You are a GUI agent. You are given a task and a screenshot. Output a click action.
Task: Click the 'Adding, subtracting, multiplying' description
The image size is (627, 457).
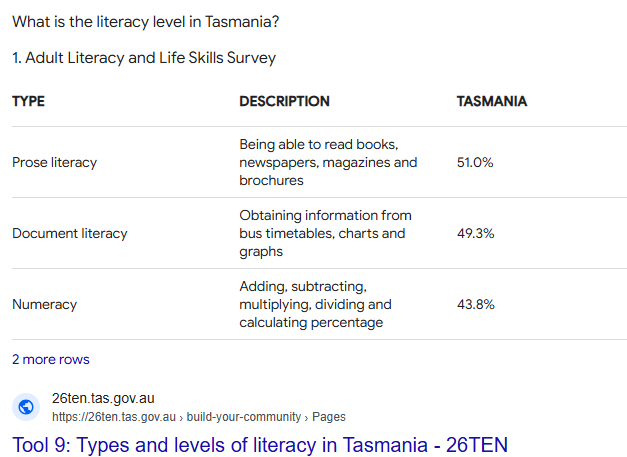point(315,304)
